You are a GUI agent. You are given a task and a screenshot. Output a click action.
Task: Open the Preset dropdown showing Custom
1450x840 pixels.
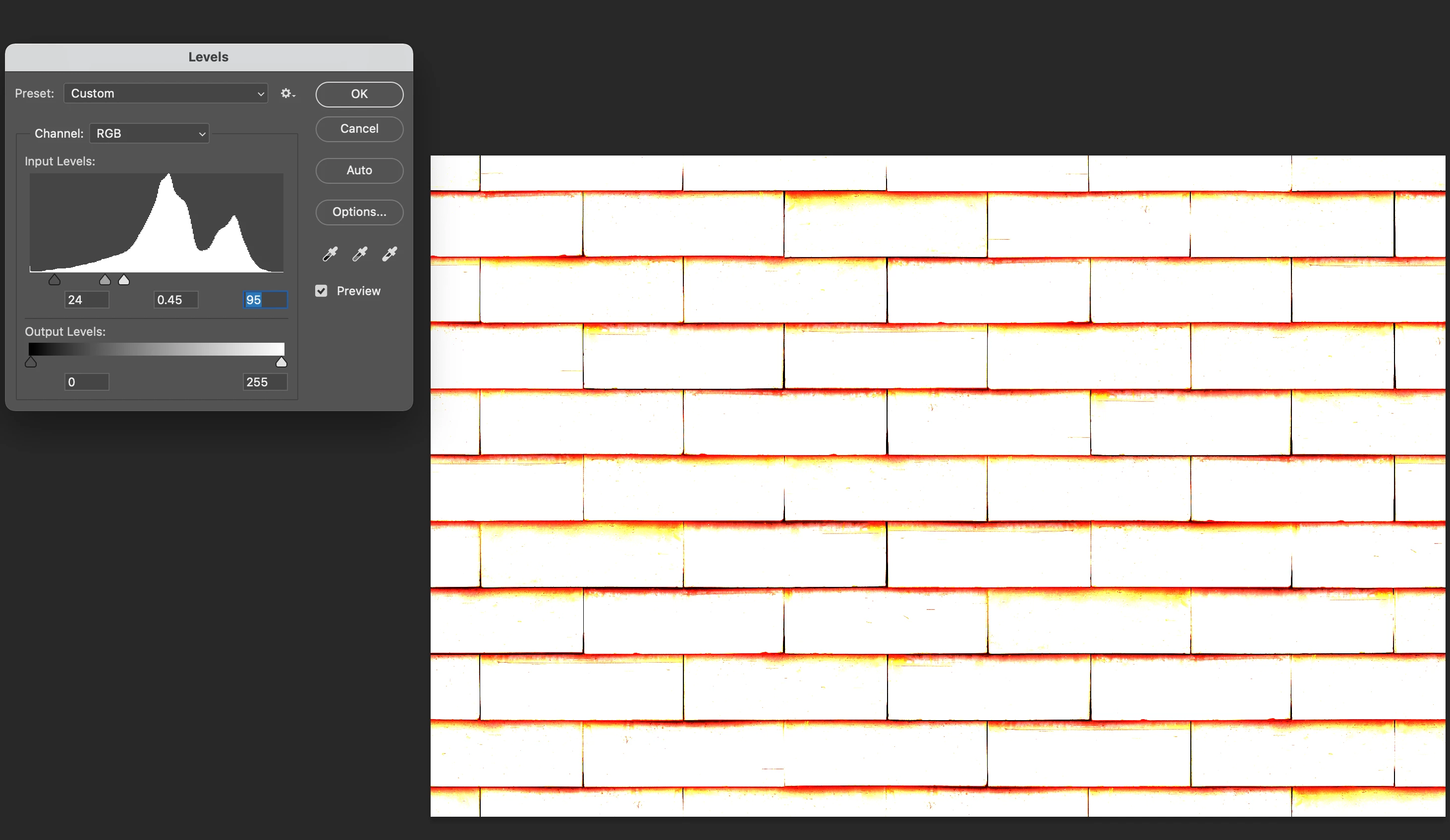[166, 93]
